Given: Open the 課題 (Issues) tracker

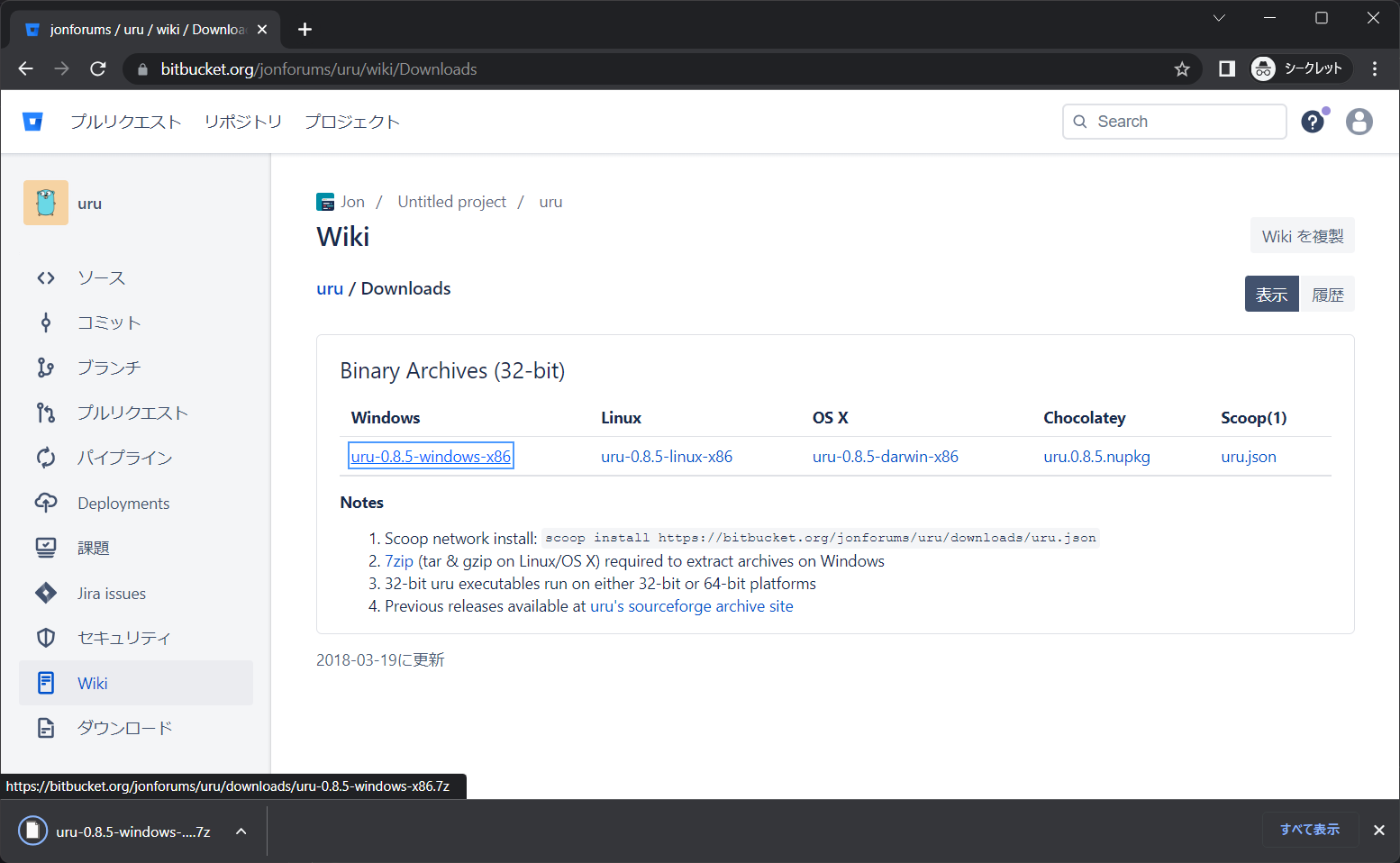Looking at the screenshot, I should pos(93,548).
